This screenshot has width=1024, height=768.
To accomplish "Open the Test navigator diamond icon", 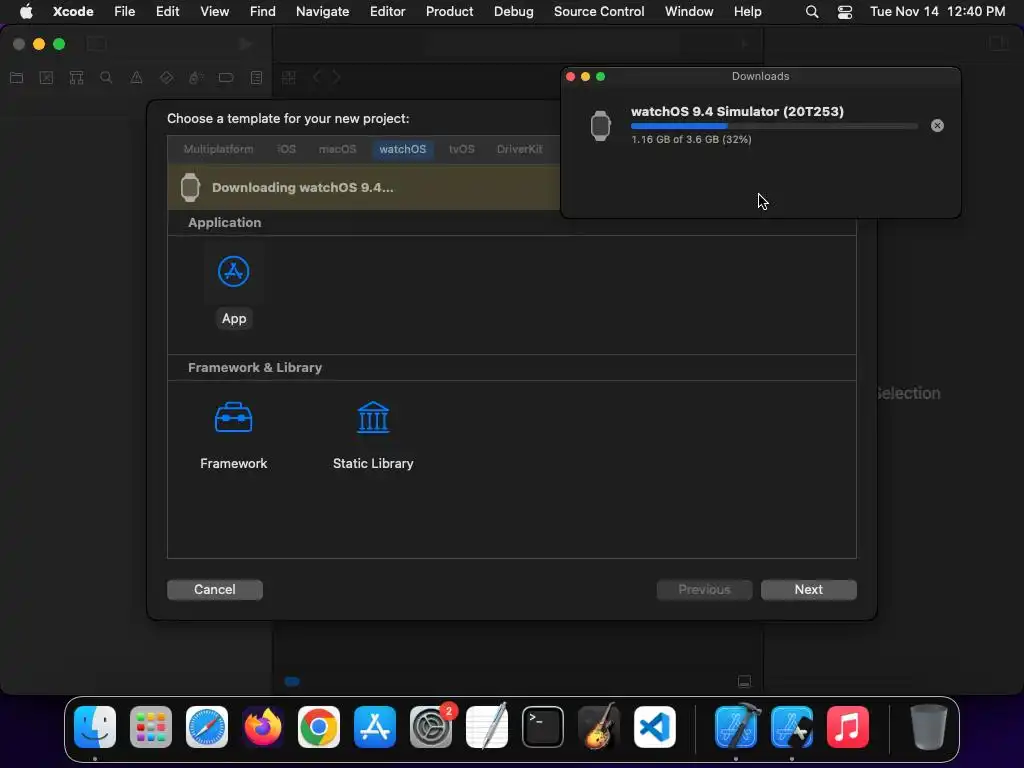I will (166, 78).
